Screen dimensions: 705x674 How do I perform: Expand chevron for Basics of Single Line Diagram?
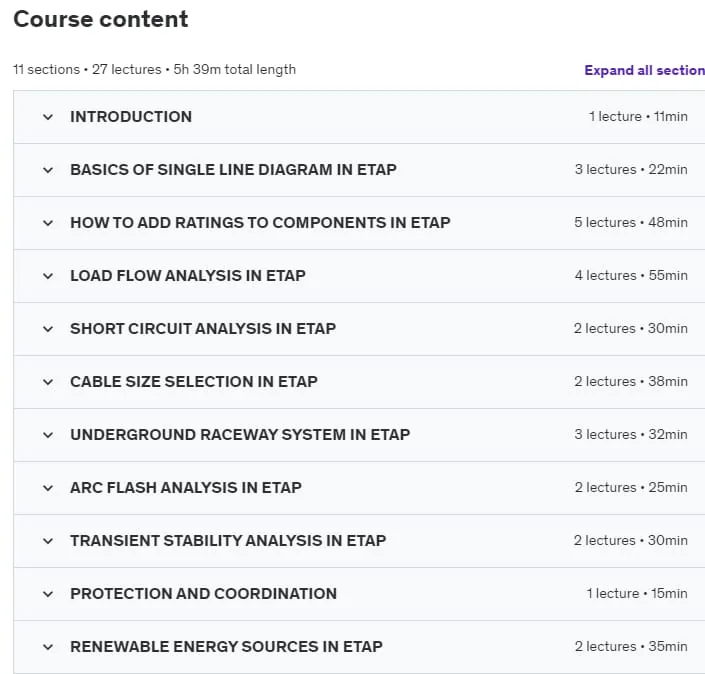point(48,170)
